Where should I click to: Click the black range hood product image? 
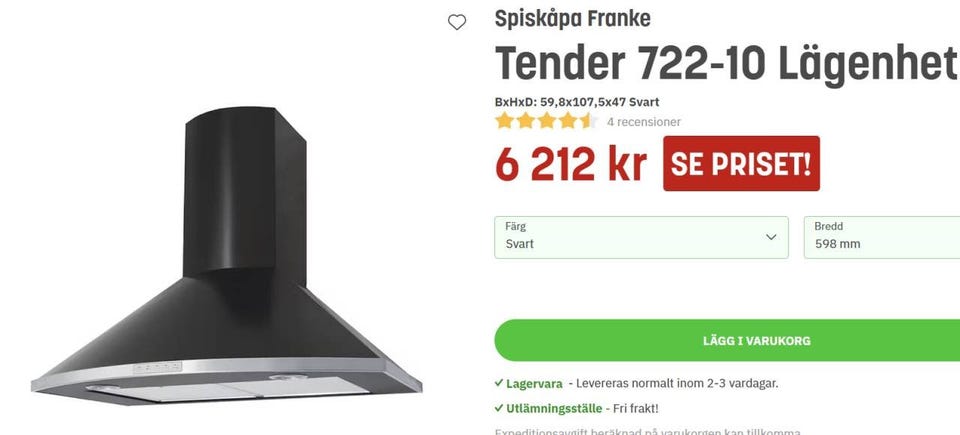227,255
